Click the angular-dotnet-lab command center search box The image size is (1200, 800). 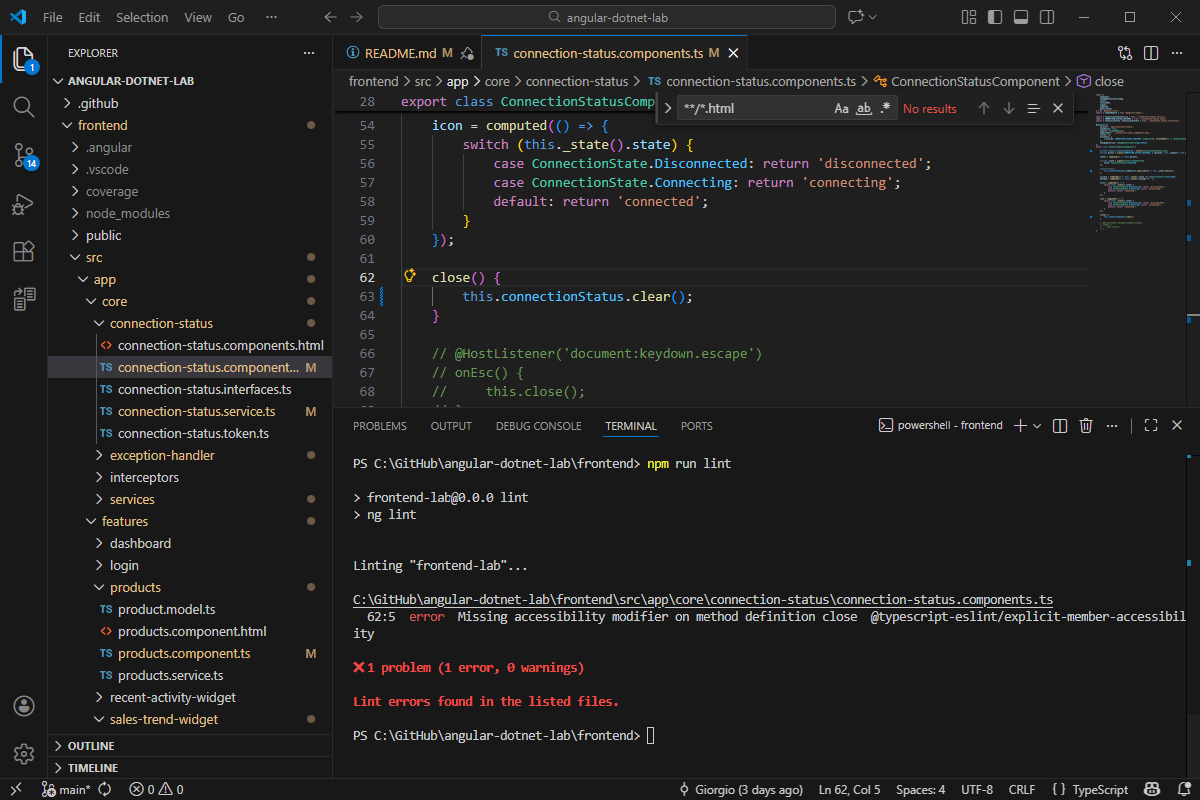(606, 17)
